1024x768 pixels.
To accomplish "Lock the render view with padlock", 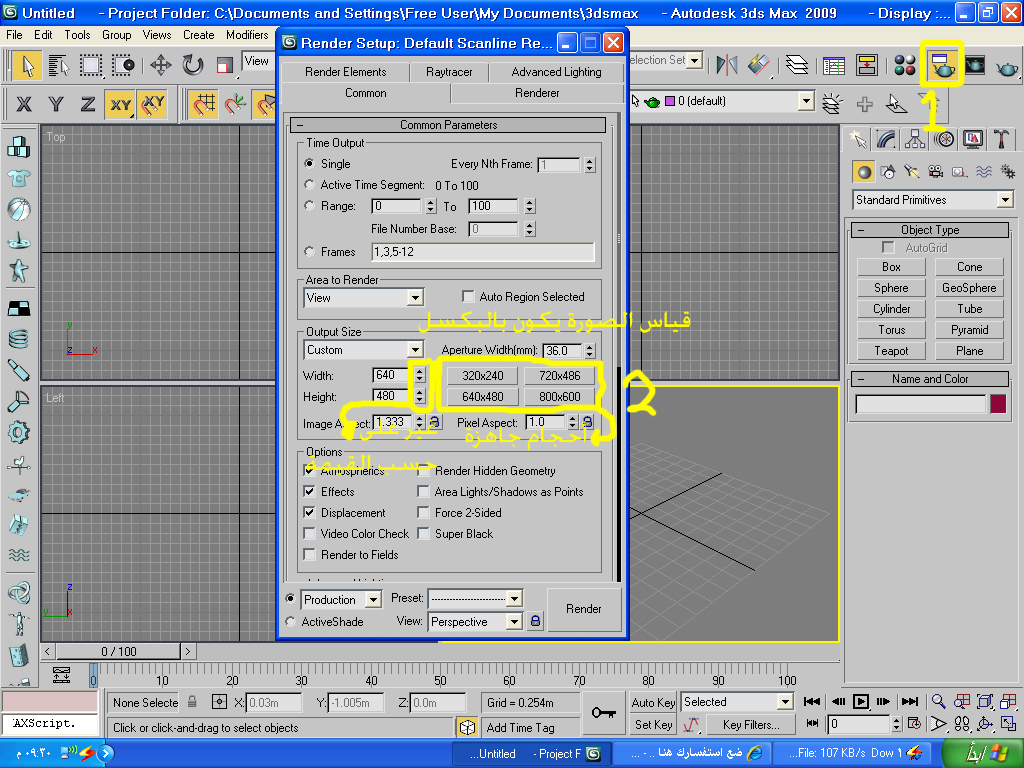I will (535, 621).
